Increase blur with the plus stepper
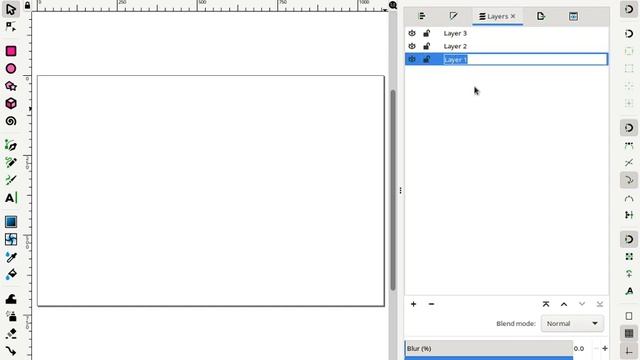The image size is (640, 360). [x=605, y=349]
